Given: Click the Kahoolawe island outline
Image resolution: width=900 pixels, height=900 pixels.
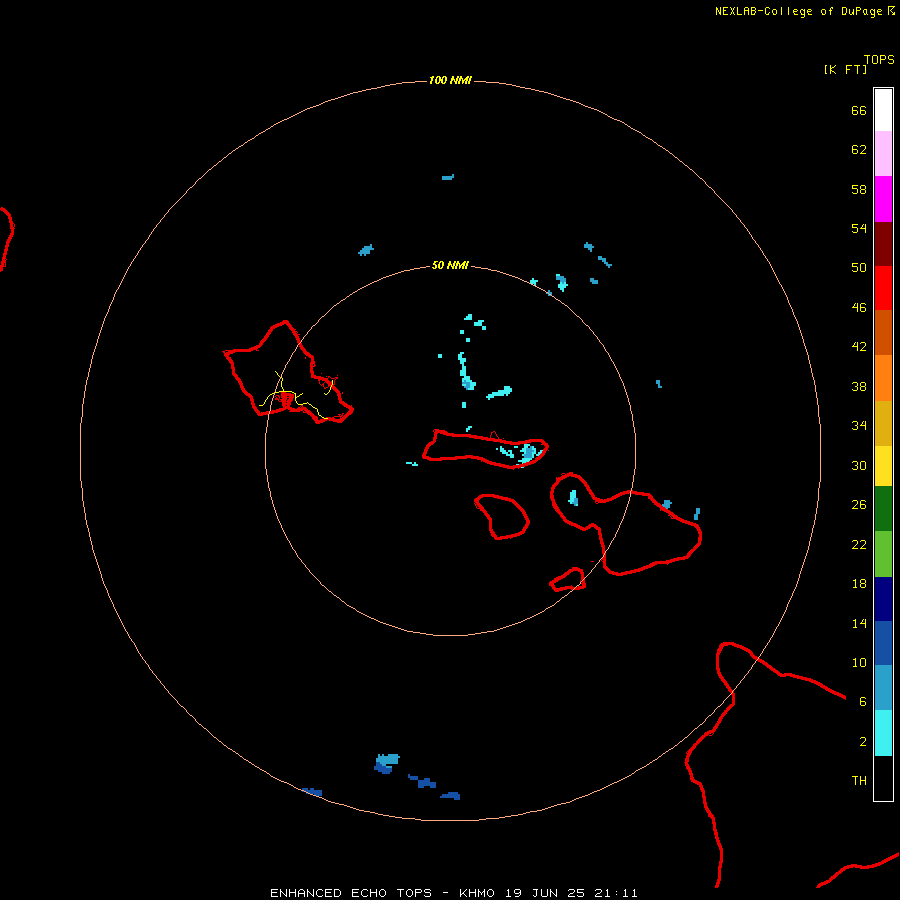Looking at the screenshot, I should 568,579.
